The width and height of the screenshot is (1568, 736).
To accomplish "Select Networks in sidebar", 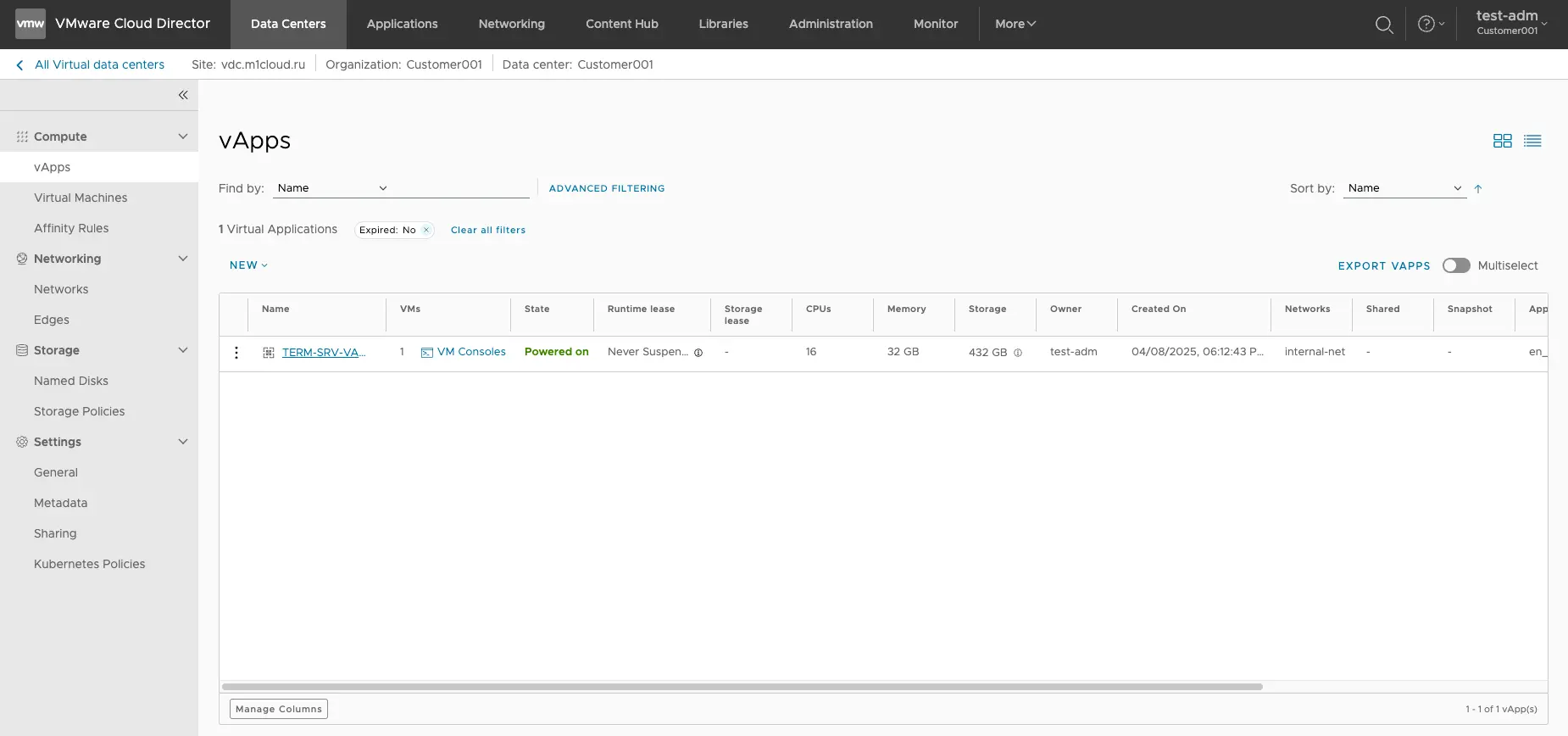I will (x=61, y=289).
